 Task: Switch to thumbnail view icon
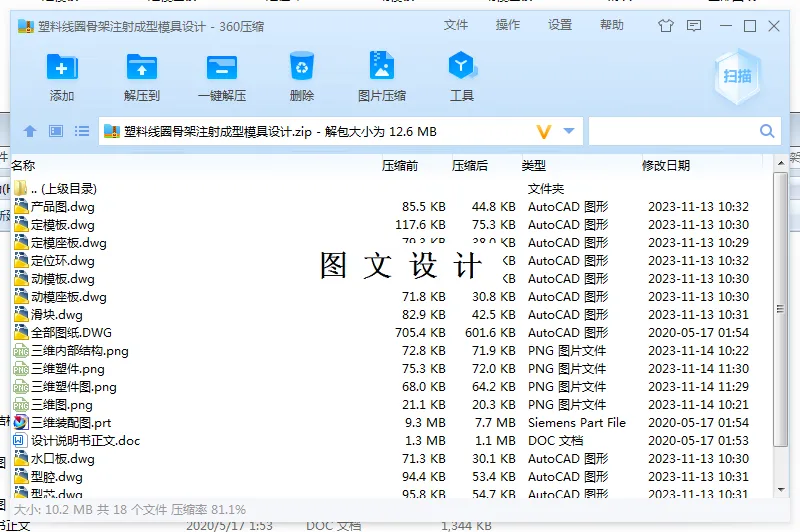pos(56,131)
